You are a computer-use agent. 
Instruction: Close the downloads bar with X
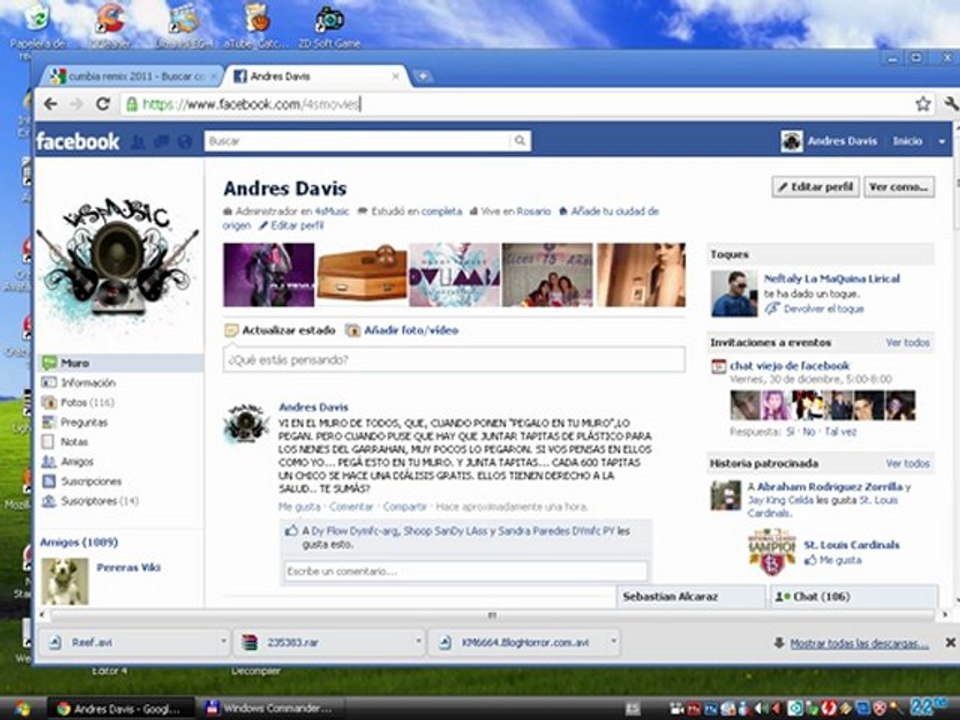tap(950, 642)
